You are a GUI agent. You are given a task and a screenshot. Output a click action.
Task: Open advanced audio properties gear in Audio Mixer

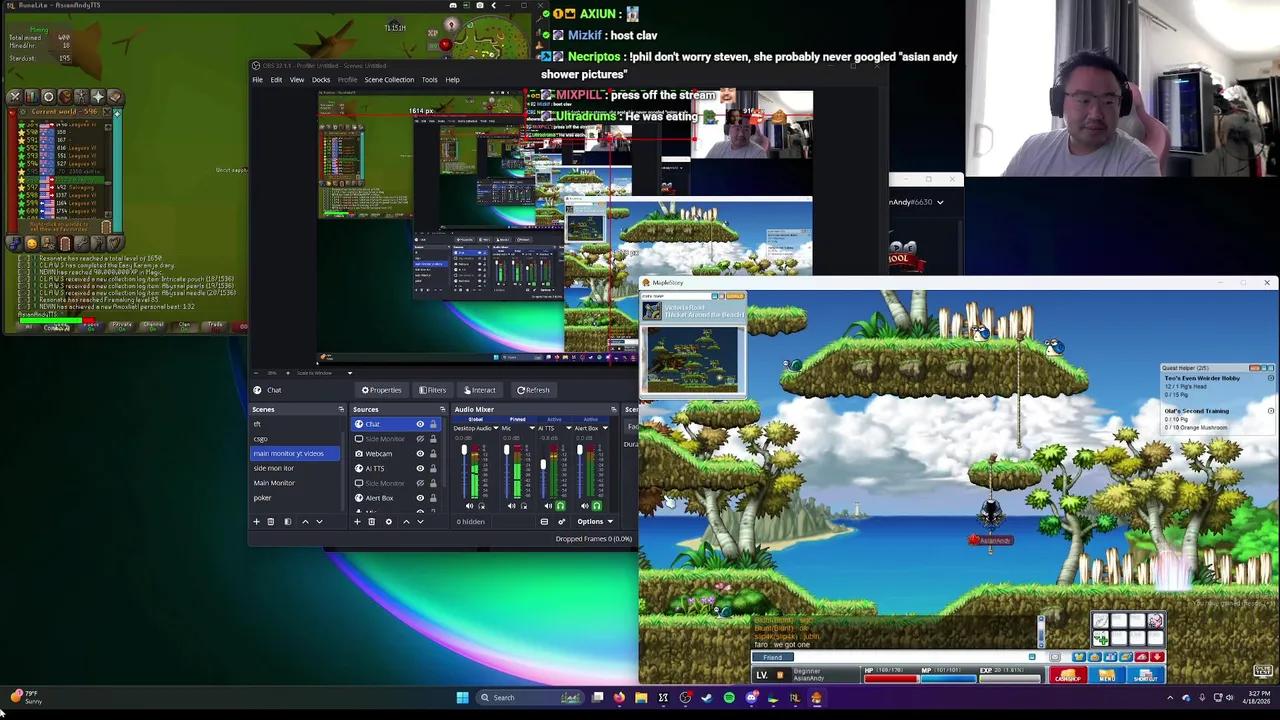click(x=561, y=522)
